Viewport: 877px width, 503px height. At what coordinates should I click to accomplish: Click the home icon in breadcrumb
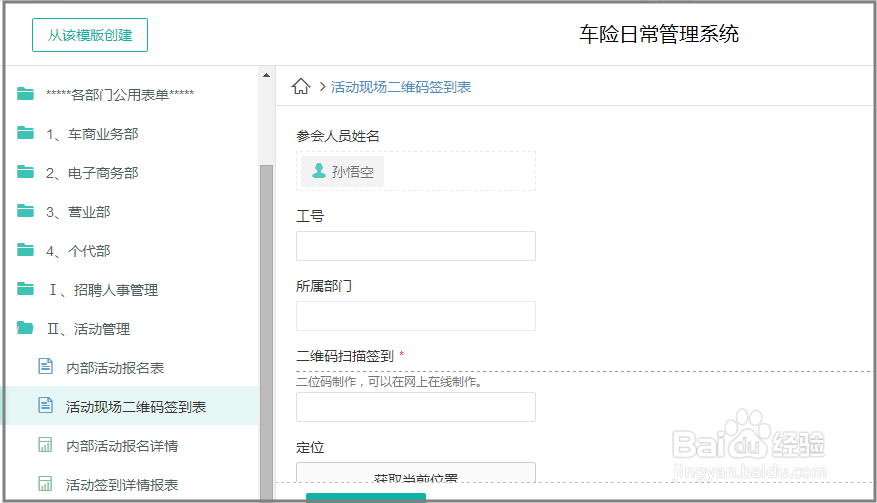300,87
